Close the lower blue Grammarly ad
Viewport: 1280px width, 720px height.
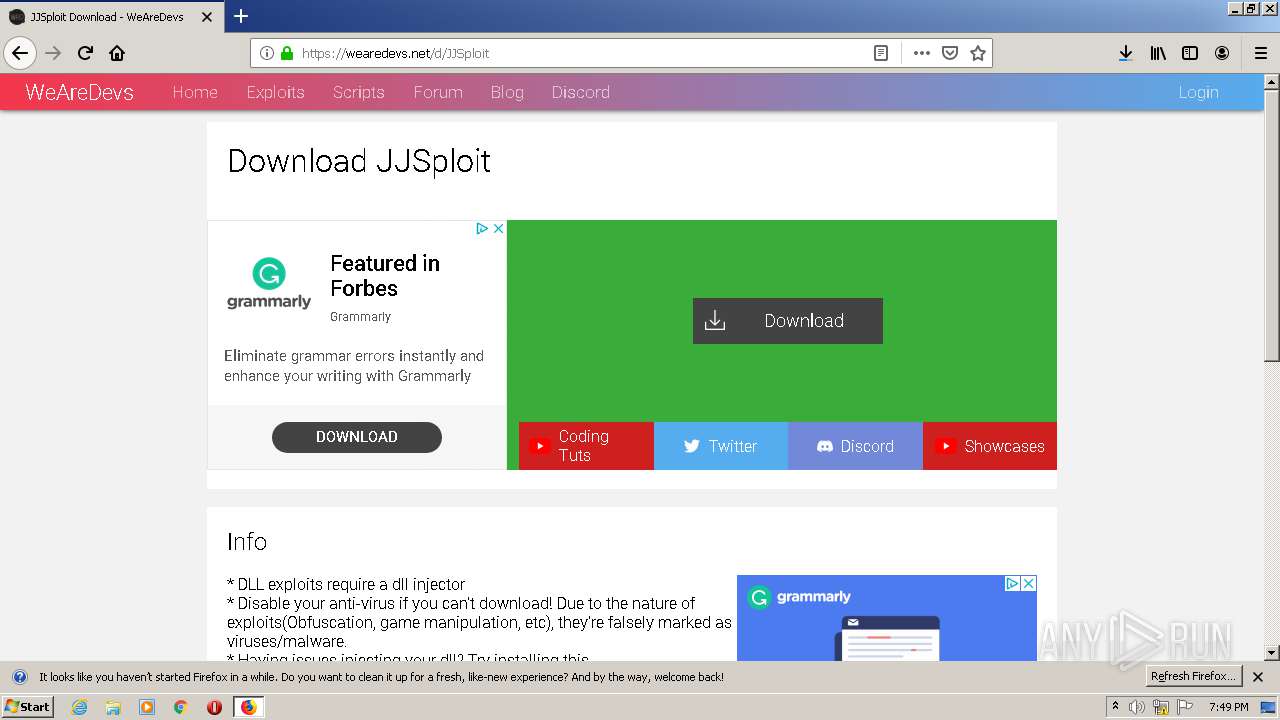pyautogui.click(x=1028, y=583)
